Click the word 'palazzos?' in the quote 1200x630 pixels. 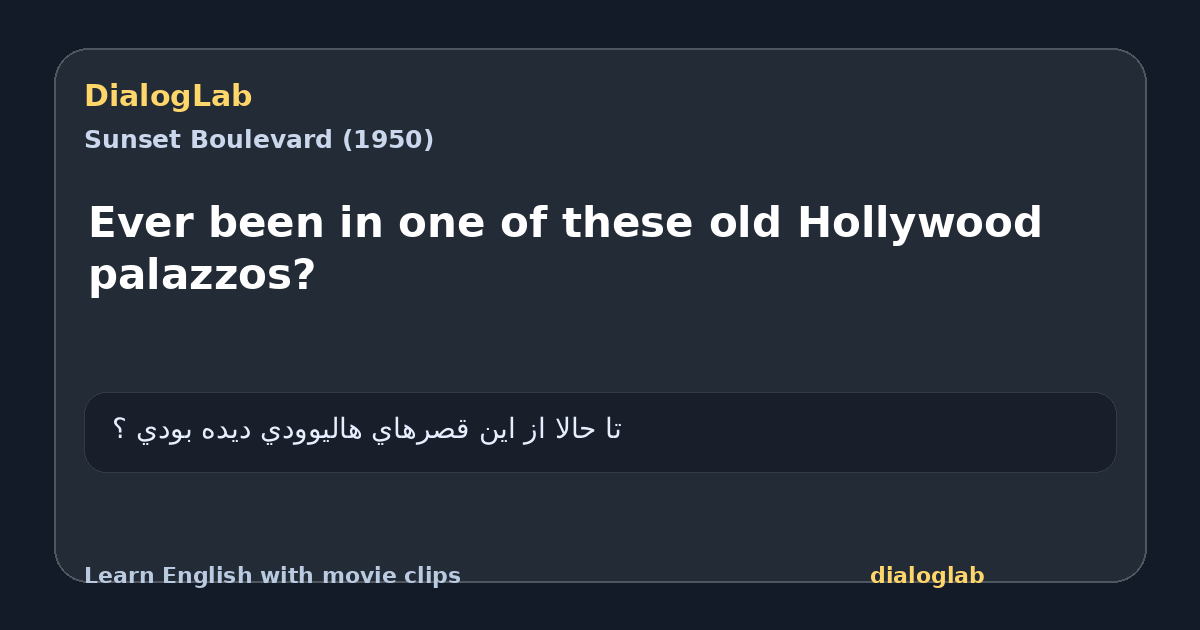tap(202, 274)
